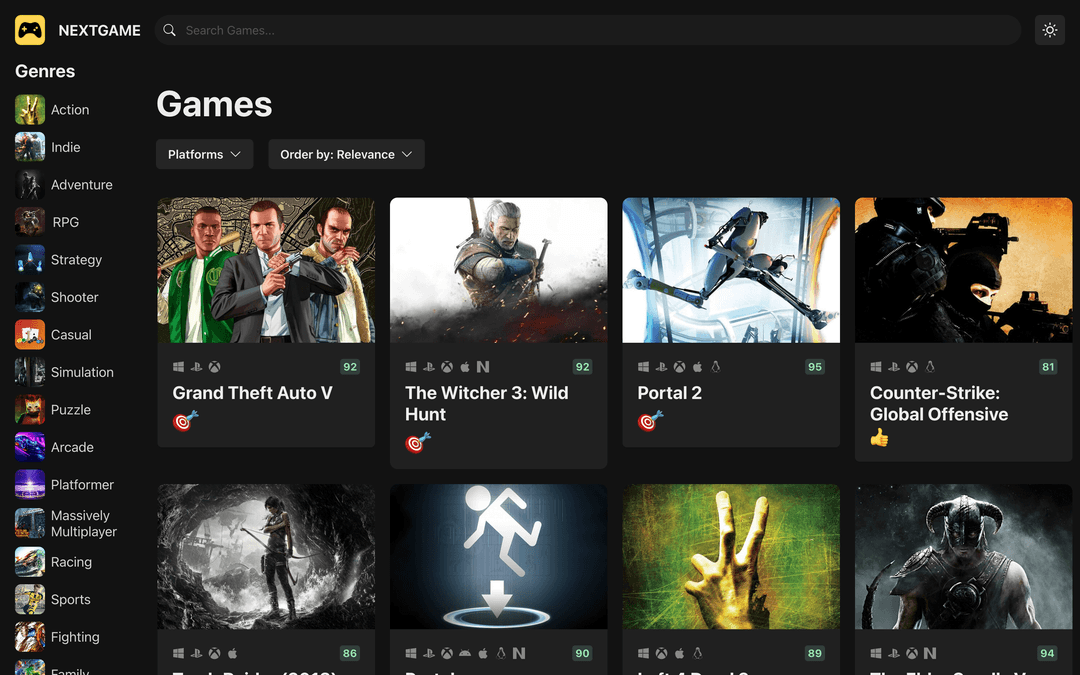Go to the Shooter genre
1080x675 pixels.
click(74, 297)
